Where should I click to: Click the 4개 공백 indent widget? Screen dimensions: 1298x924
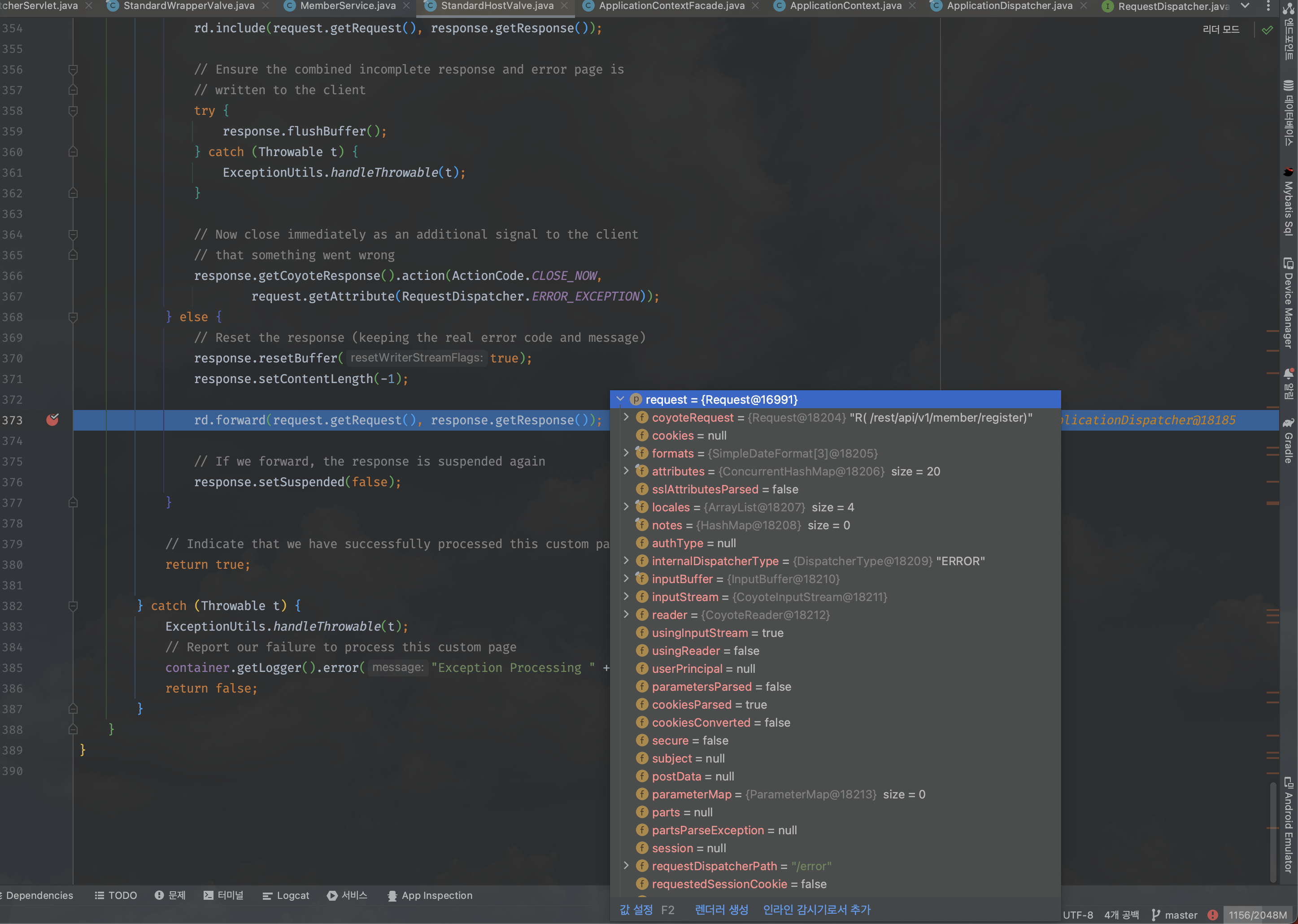click(1121, 915)
